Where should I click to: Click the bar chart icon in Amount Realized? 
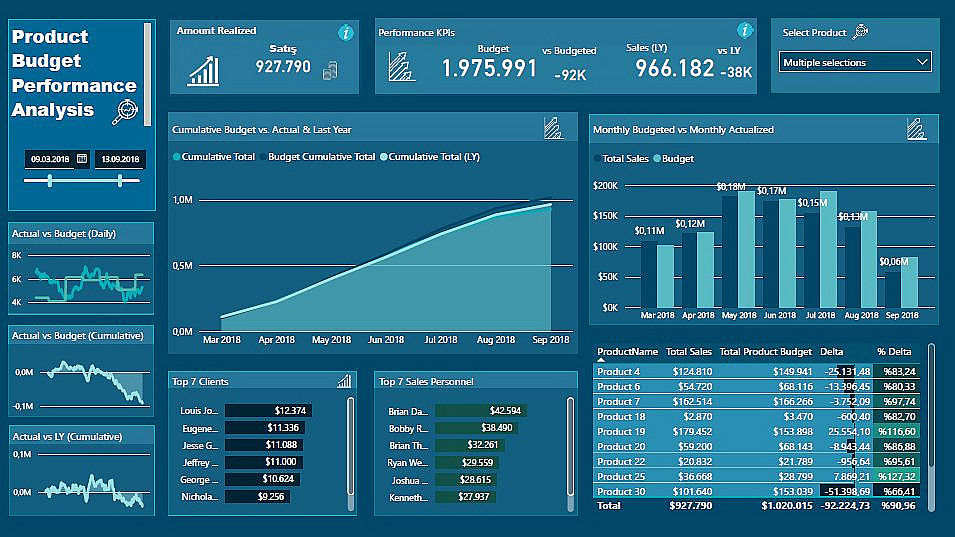204,71
